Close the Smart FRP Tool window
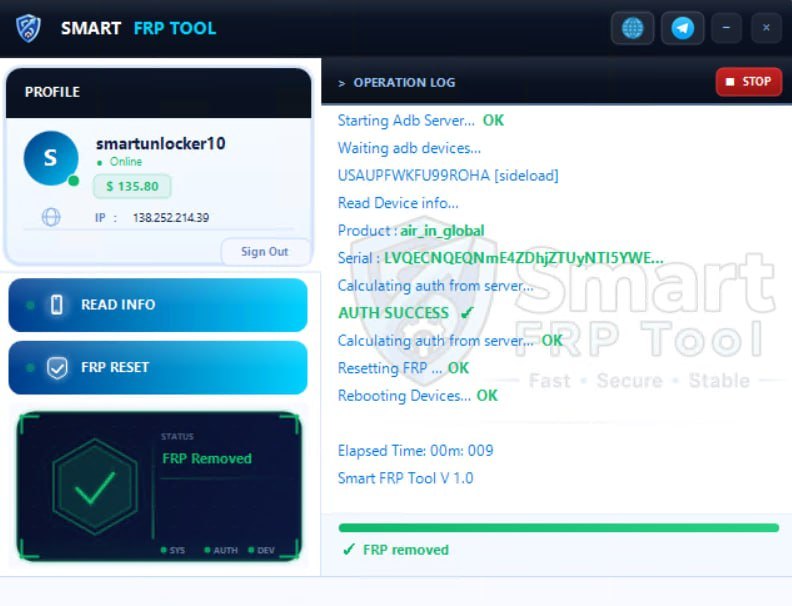Image resolution: width=792 pixels, height=606 pixels. click(x=766, y=28)
